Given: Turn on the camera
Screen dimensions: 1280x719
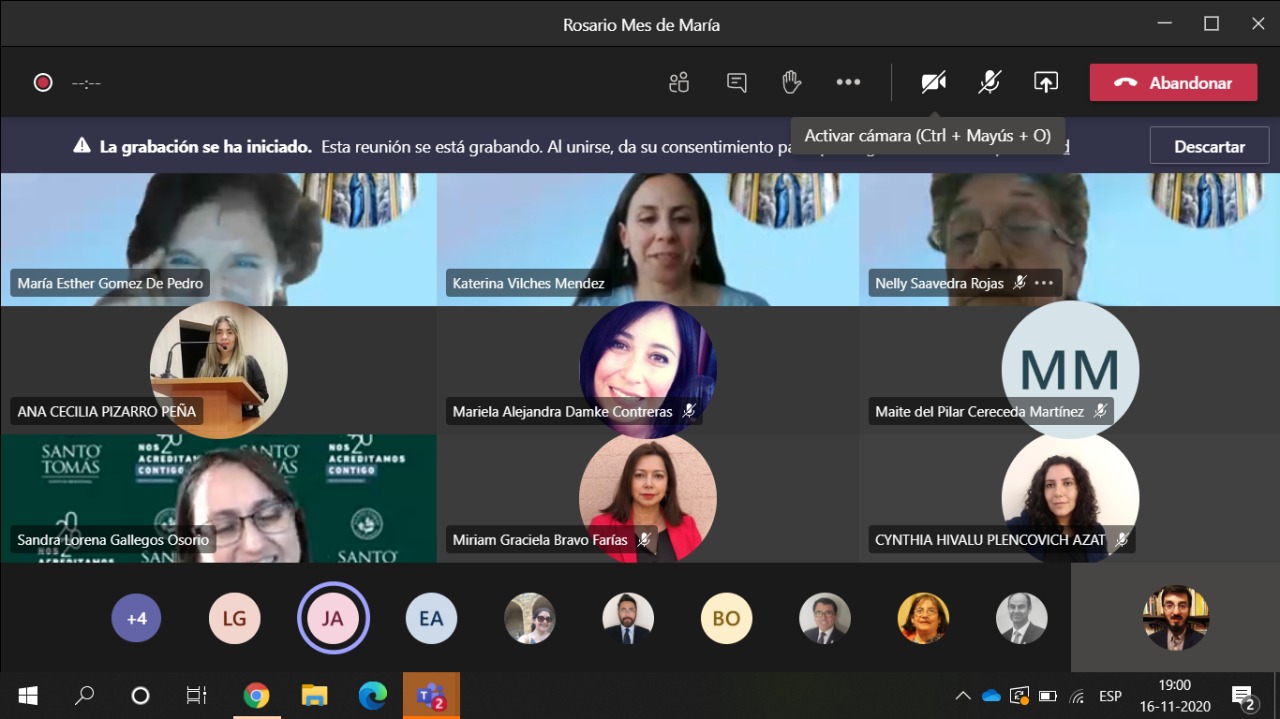Looking at the screenshot, I should (934, 83).
